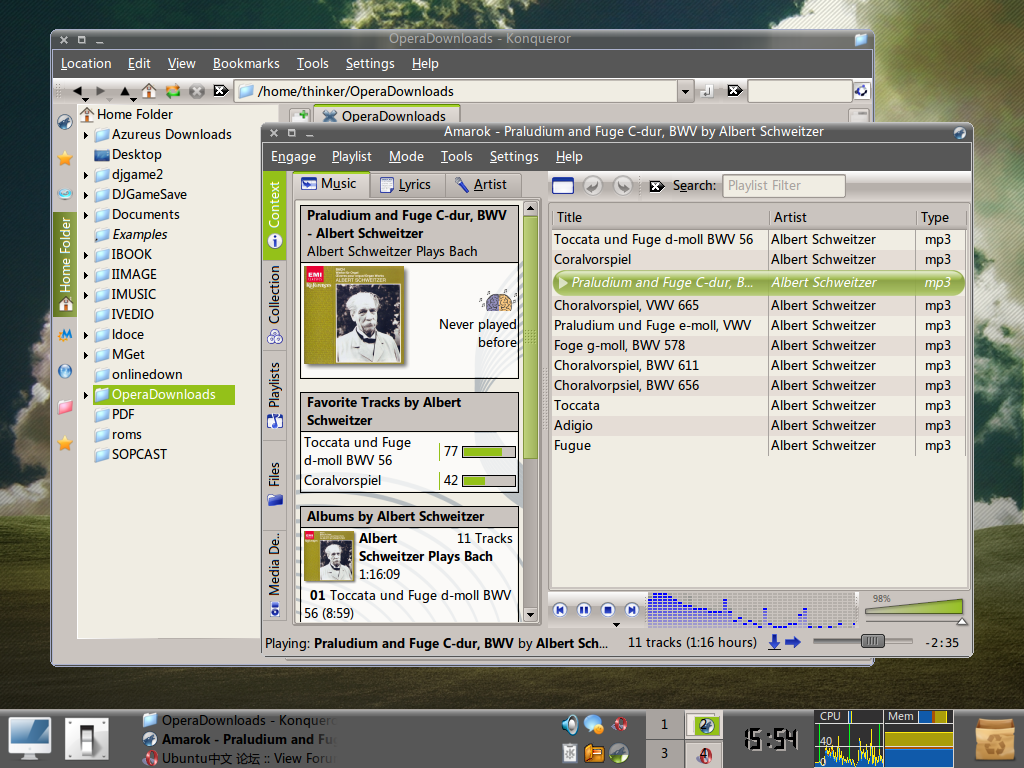Stop playback in Amarok
The width and height of the screenshot is (1024, 768).
point(607,610)
